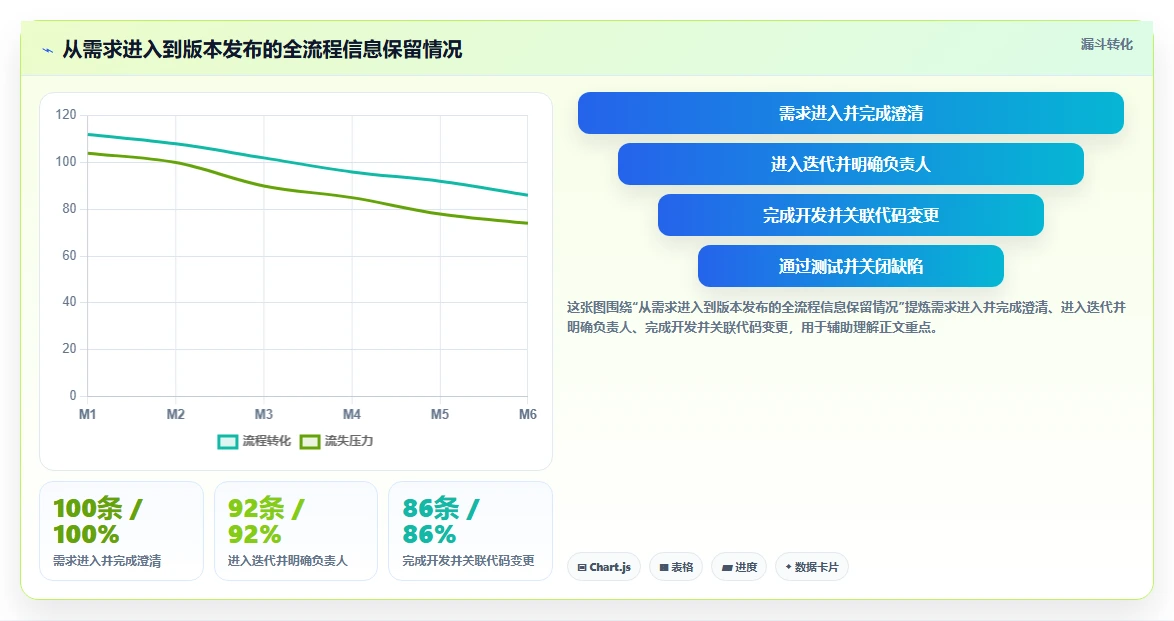Click the 40 y-axis value
1174x621 pixels.
[x=69, y=302]
